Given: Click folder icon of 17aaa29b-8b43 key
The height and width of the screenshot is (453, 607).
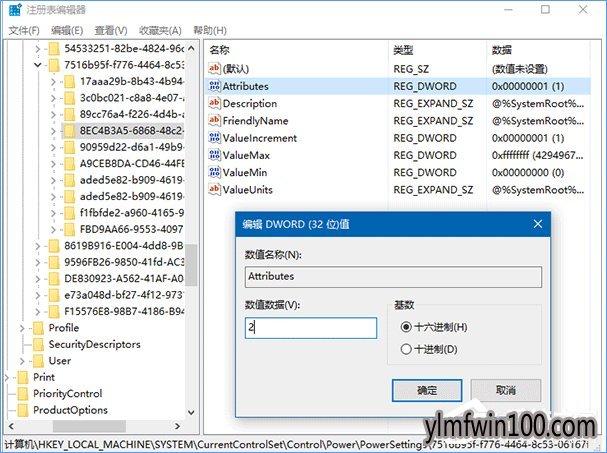Looking at the screenshot, I should tap(69, 82).
